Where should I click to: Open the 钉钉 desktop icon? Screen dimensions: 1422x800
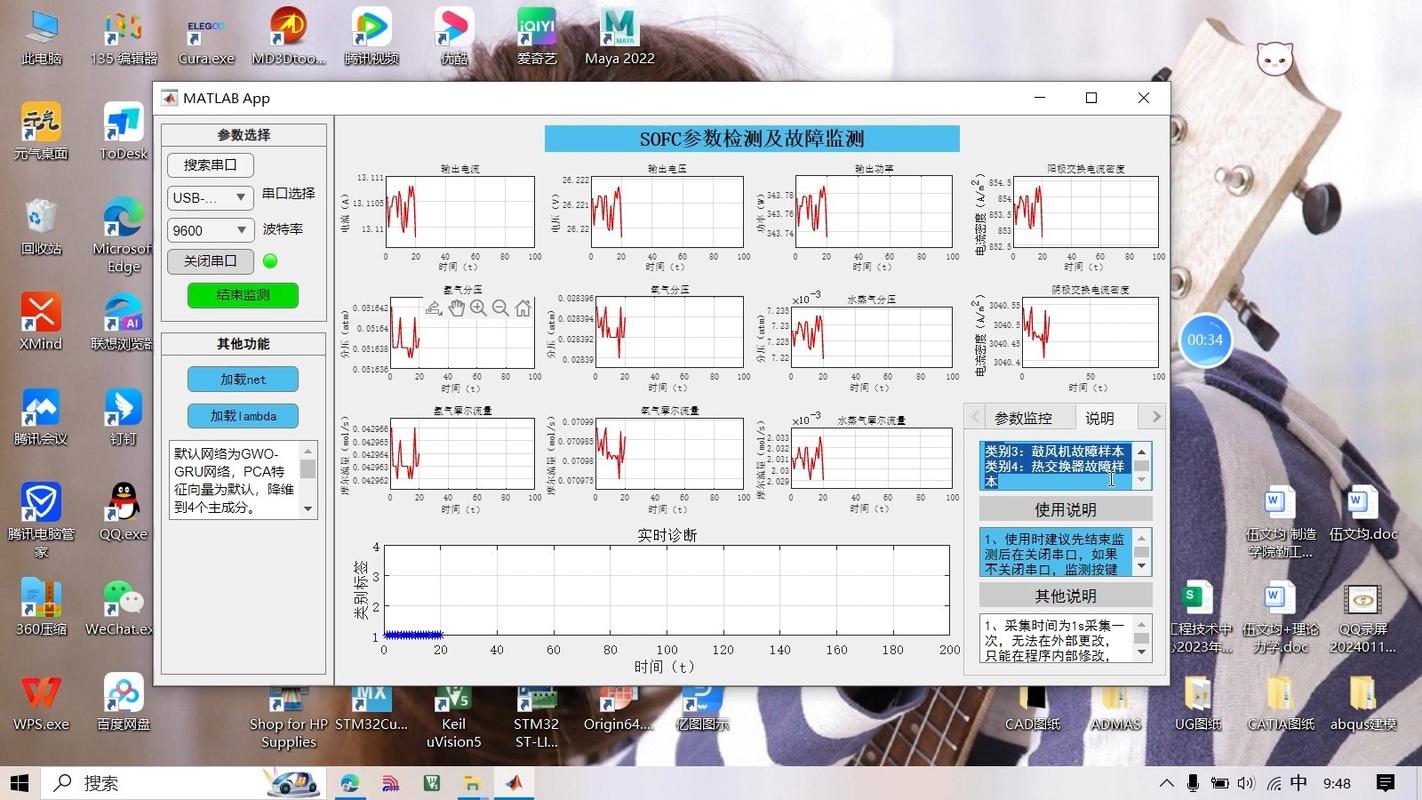click(124, 418)
